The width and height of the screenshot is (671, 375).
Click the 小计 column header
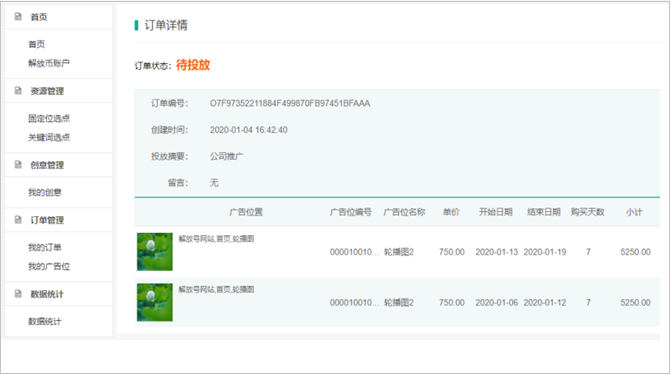(x=634, y=212)
